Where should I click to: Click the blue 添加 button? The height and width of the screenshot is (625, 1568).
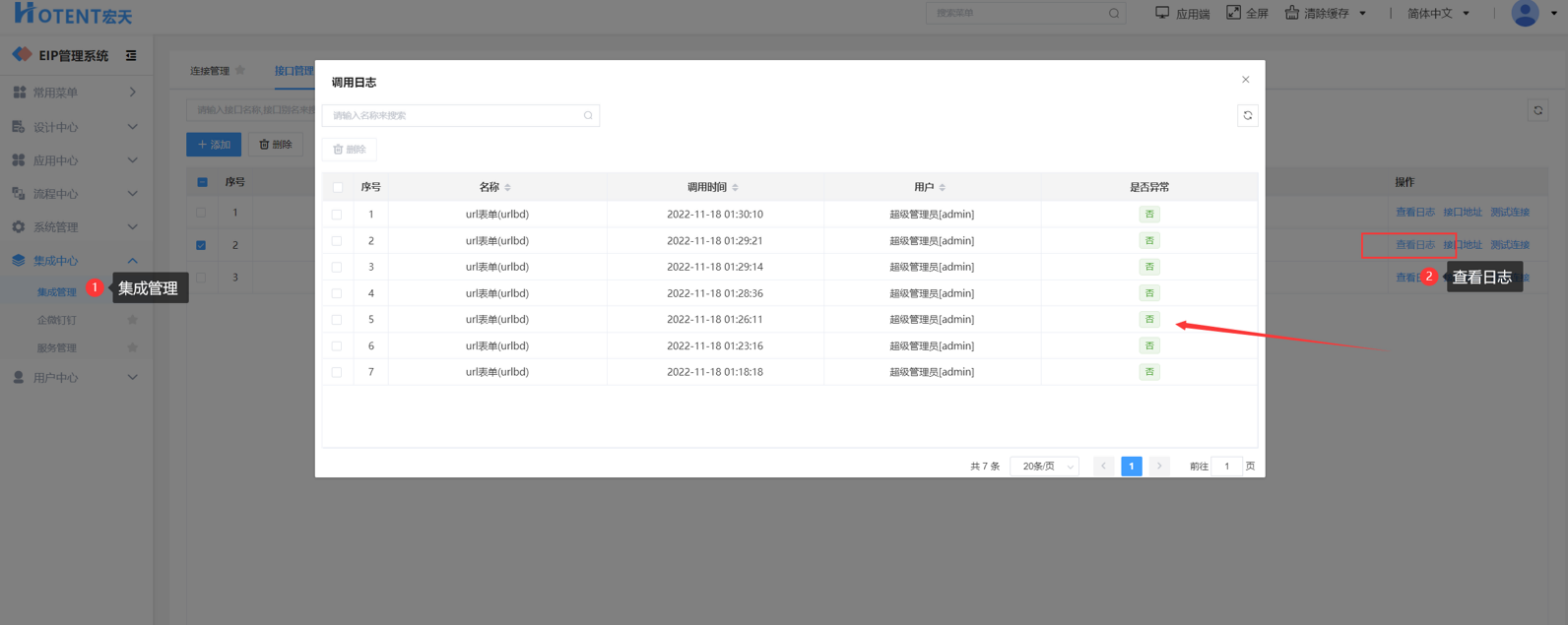pos(214,145)
